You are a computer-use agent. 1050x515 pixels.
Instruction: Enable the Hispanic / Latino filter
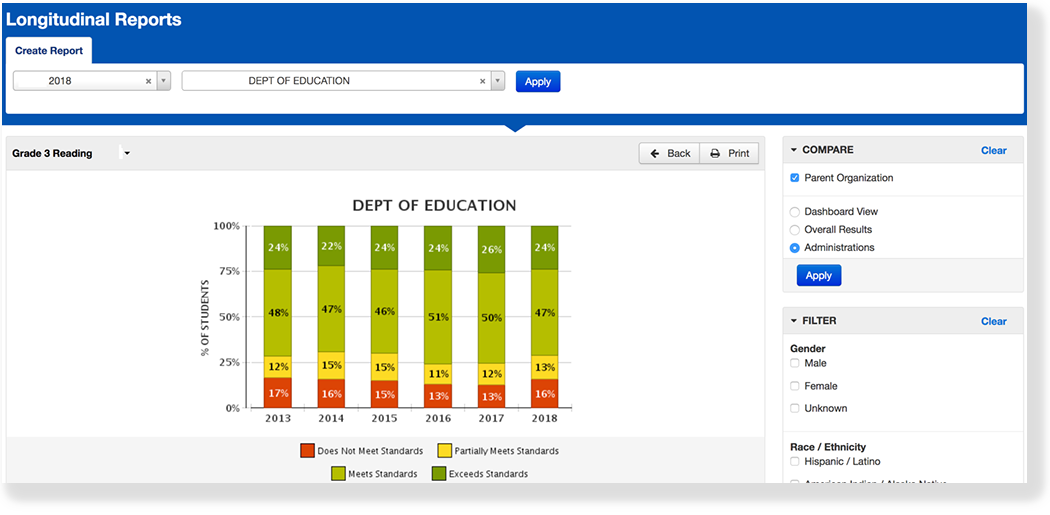coord(795,461)
